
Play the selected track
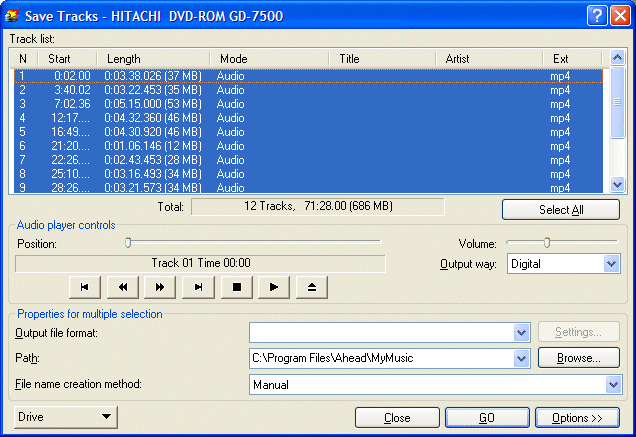[274, 287]
